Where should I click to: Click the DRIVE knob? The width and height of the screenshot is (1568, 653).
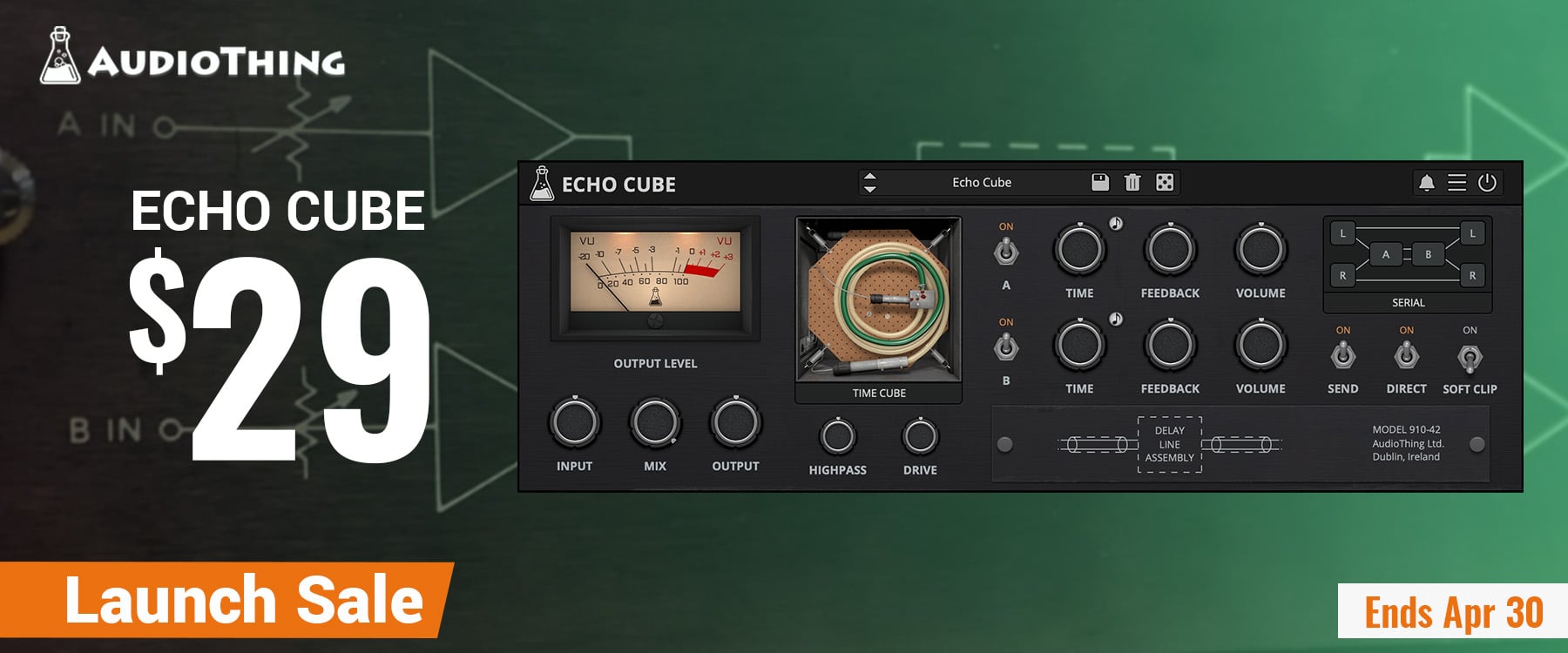point(920,437)
